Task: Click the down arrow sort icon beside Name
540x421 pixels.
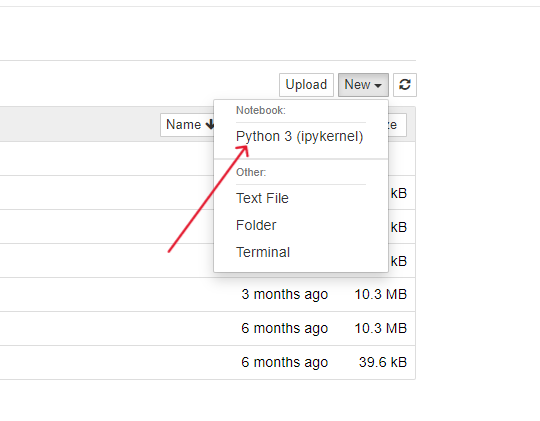Action: click(x=210, y=124)
